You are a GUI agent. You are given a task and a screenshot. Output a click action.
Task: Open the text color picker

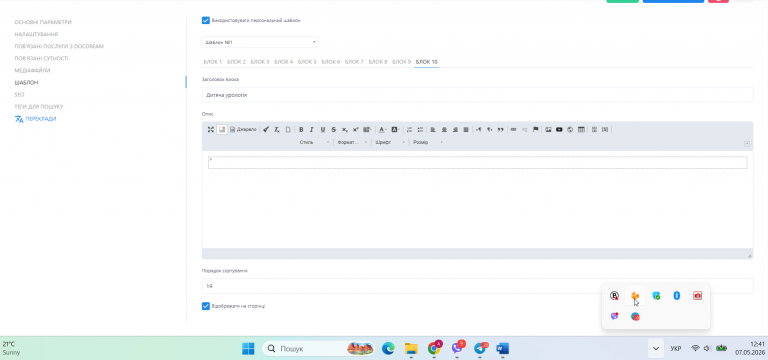(383, 130)
